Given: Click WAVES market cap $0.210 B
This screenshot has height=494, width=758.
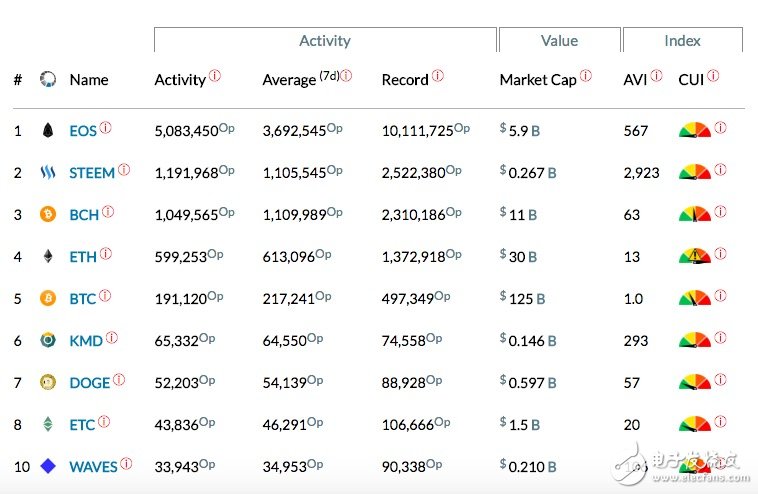Looking at the screenshot, I should click(x=528, y=466).
